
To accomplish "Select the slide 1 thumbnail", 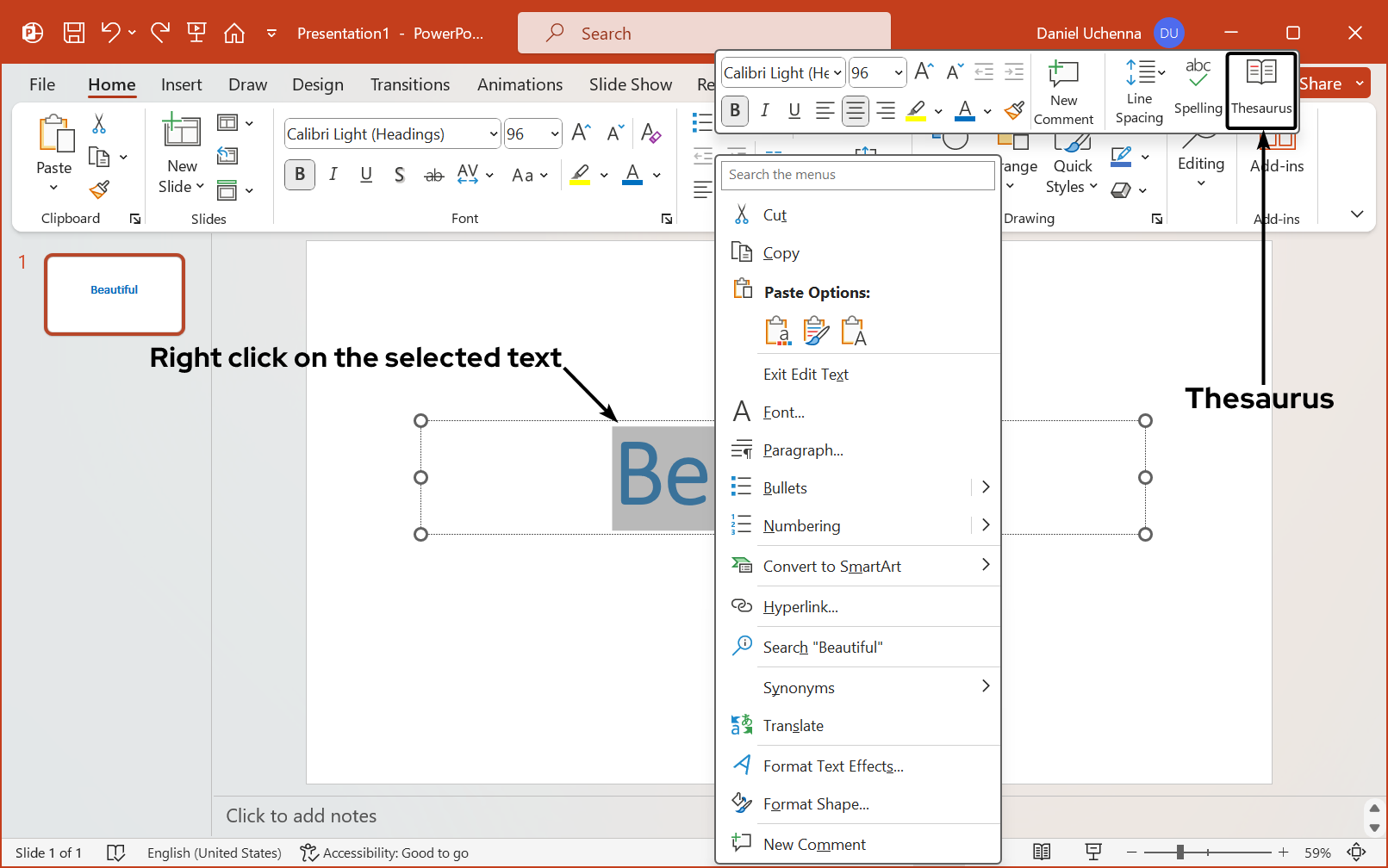I will coord(115,294).
